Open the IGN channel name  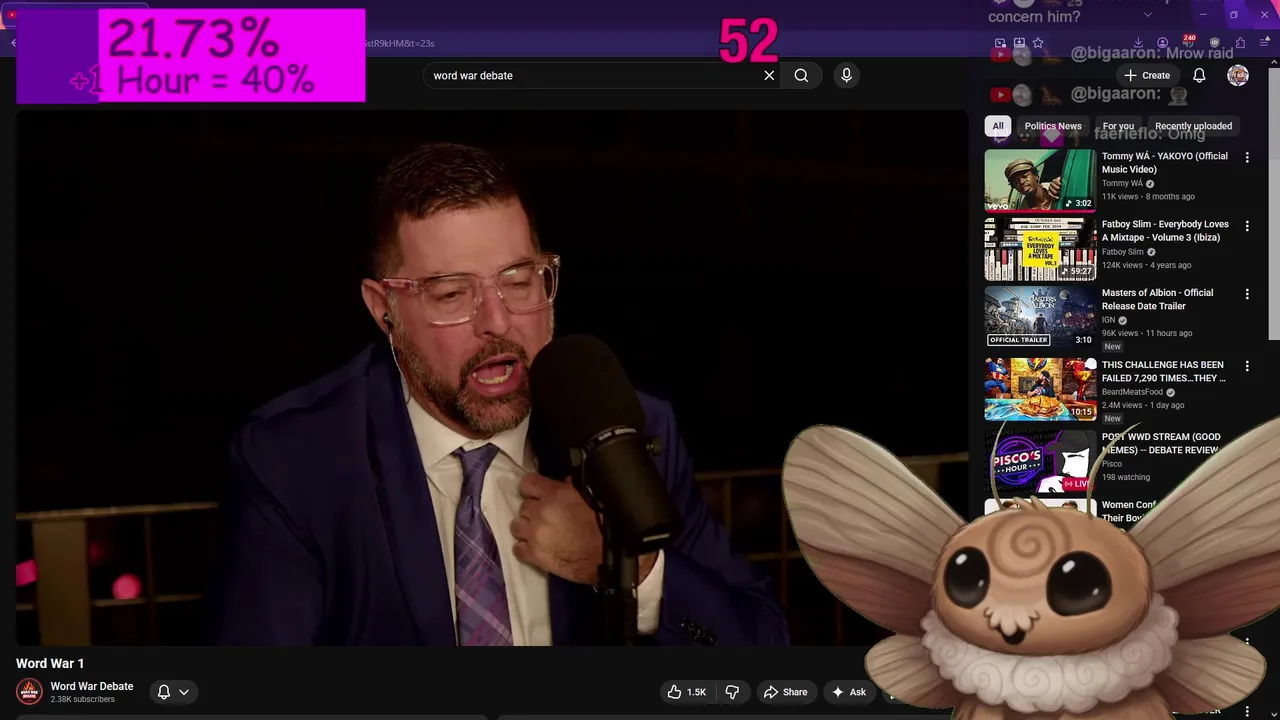tap(1108, 320)
